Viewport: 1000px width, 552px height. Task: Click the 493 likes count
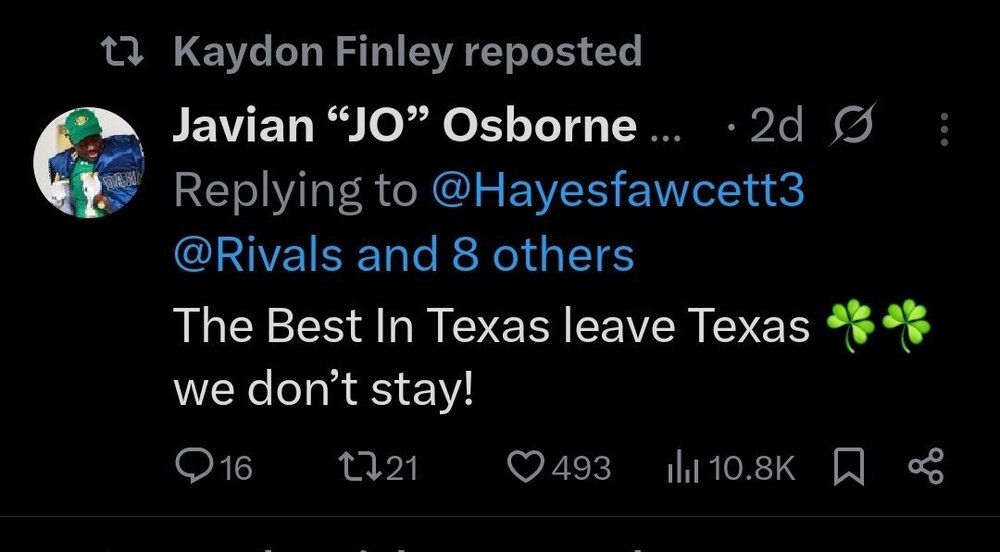pos(580,467)
